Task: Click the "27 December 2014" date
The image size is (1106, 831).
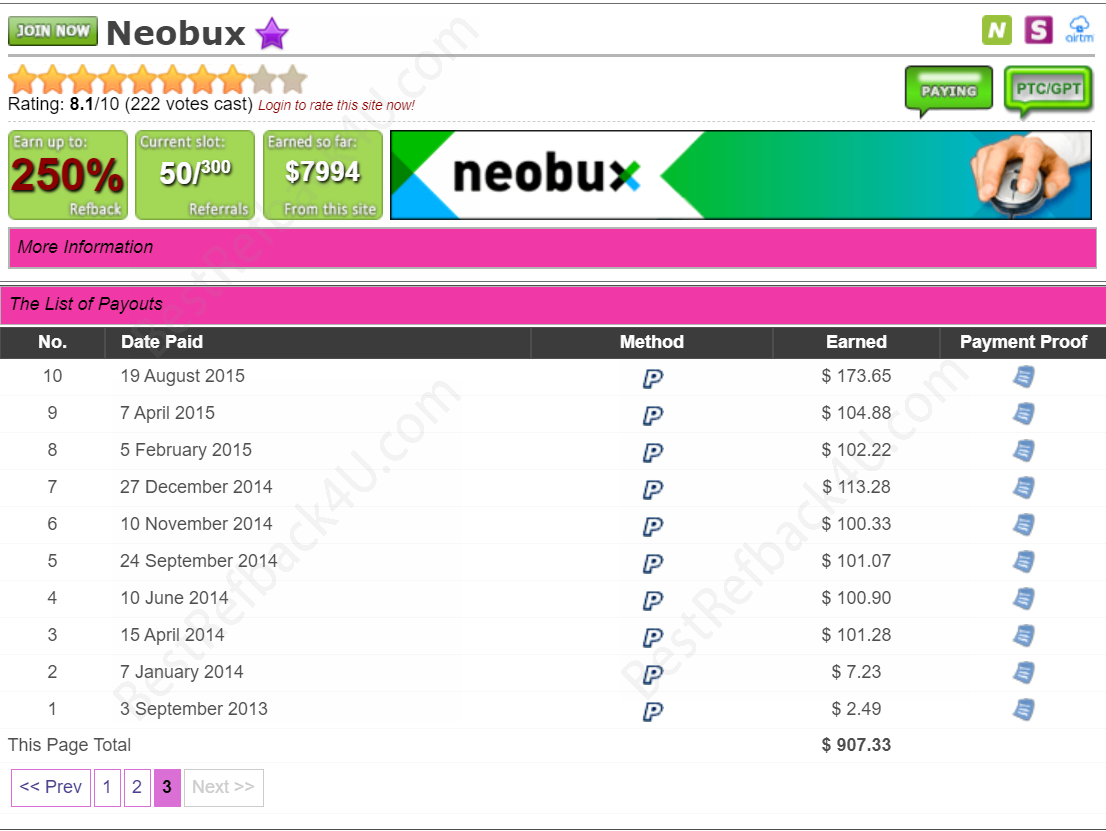Action: [196, 487]
